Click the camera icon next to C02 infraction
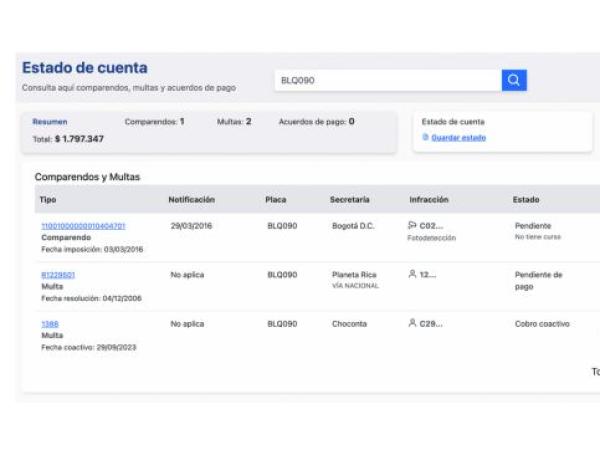Image resolution: width=600 pixels, height=455 pixels. point(412,225)
